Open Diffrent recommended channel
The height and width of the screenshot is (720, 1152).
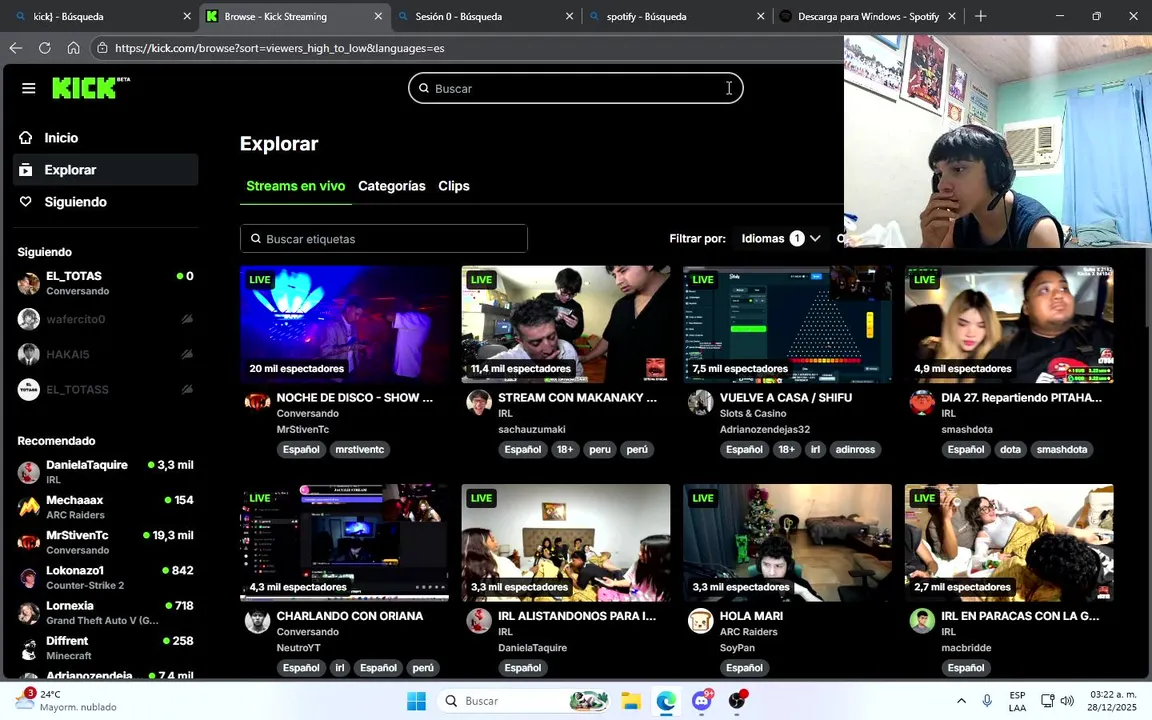pyautogui.click(x=105, y=648)
